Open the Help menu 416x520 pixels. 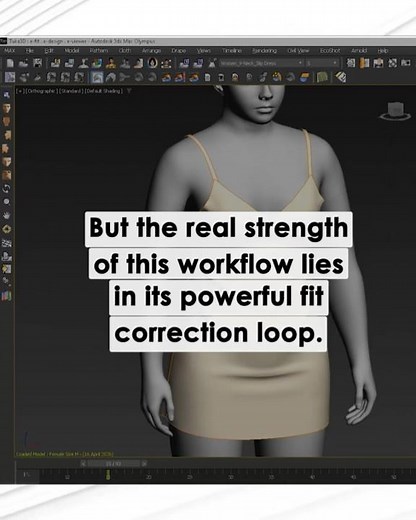382,51
